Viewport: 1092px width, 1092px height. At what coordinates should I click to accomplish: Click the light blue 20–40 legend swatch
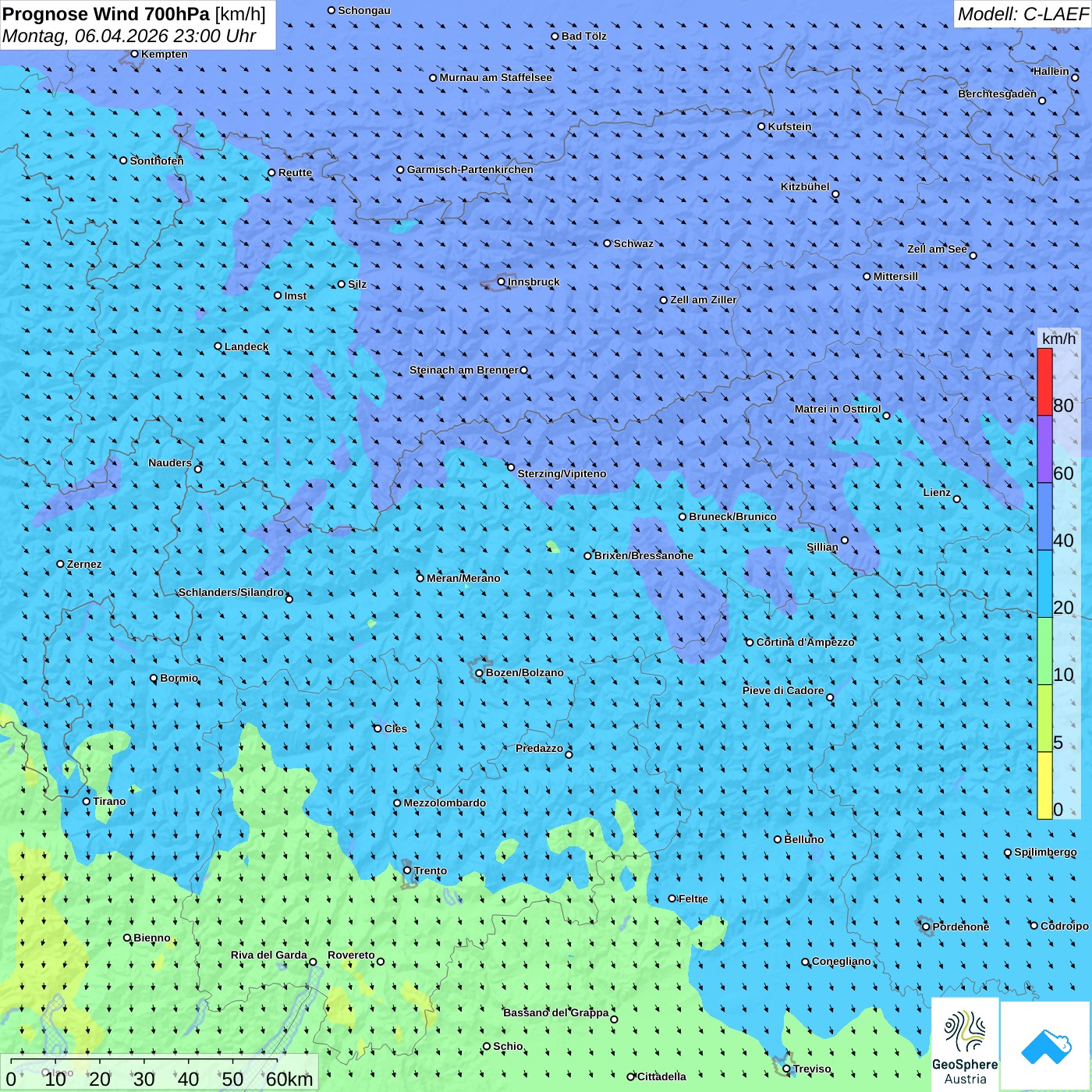1044,584
